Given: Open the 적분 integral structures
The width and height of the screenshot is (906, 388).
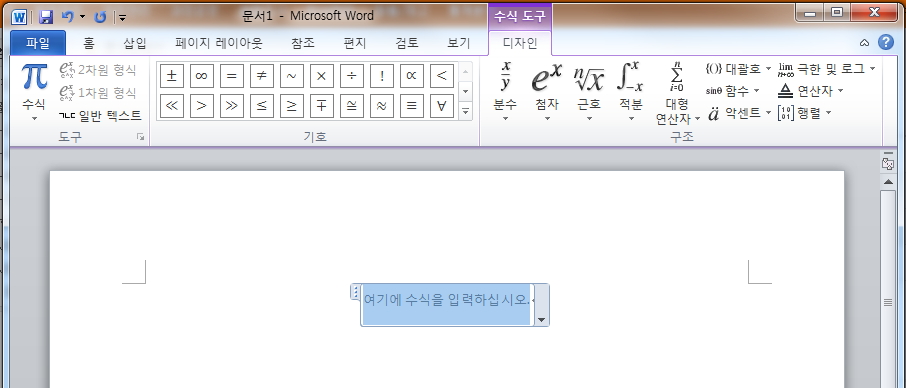Looking at the screenshot, I should click(x=630, y=92).
